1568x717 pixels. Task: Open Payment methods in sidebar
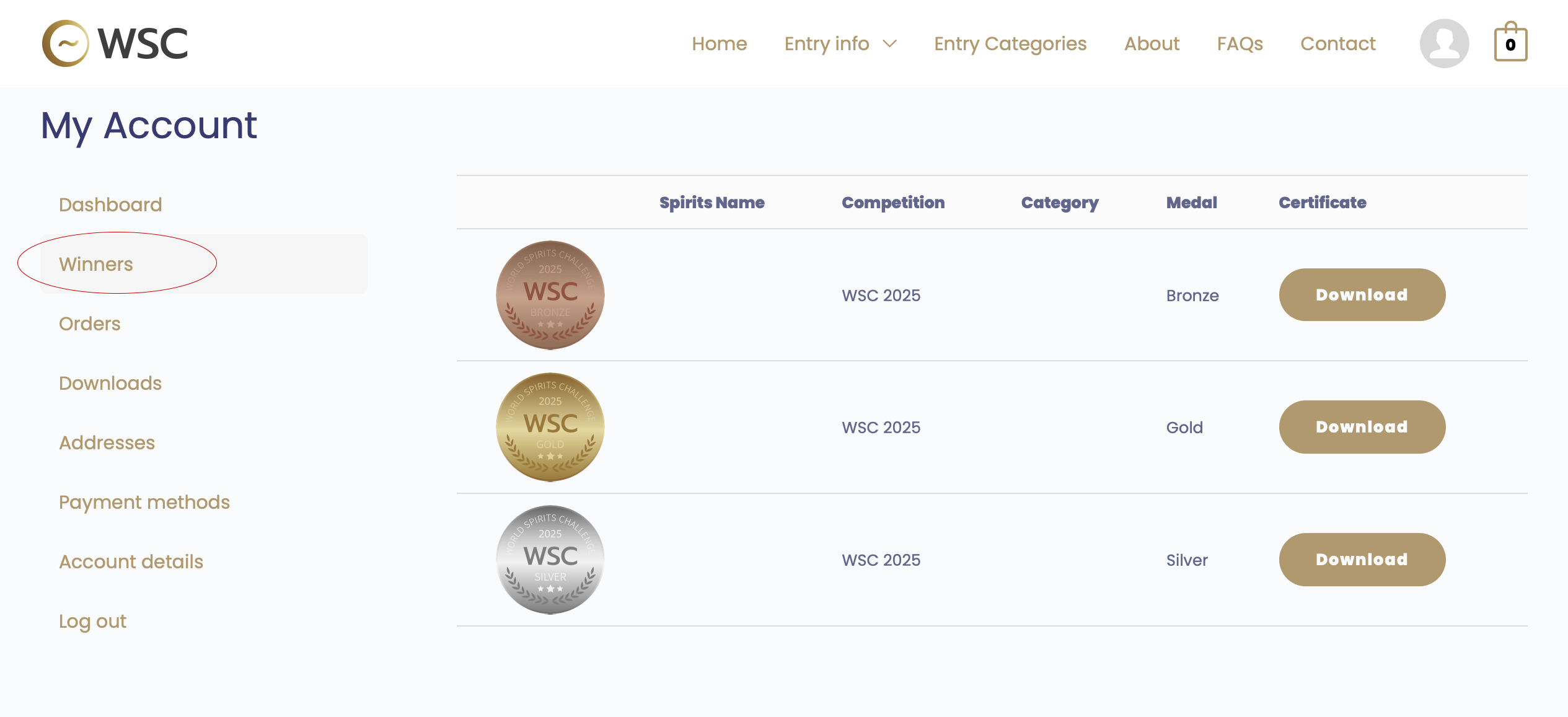(x=144, y=502)
